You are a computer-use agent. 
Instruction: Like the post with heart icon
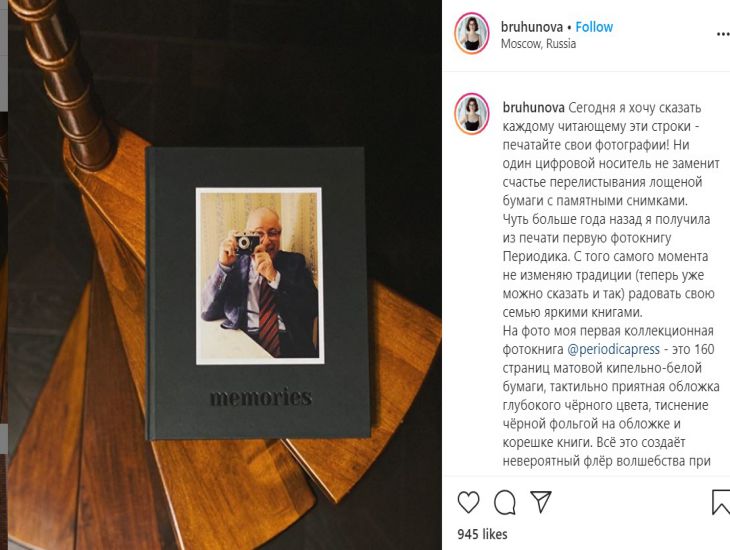click(468, 502)
